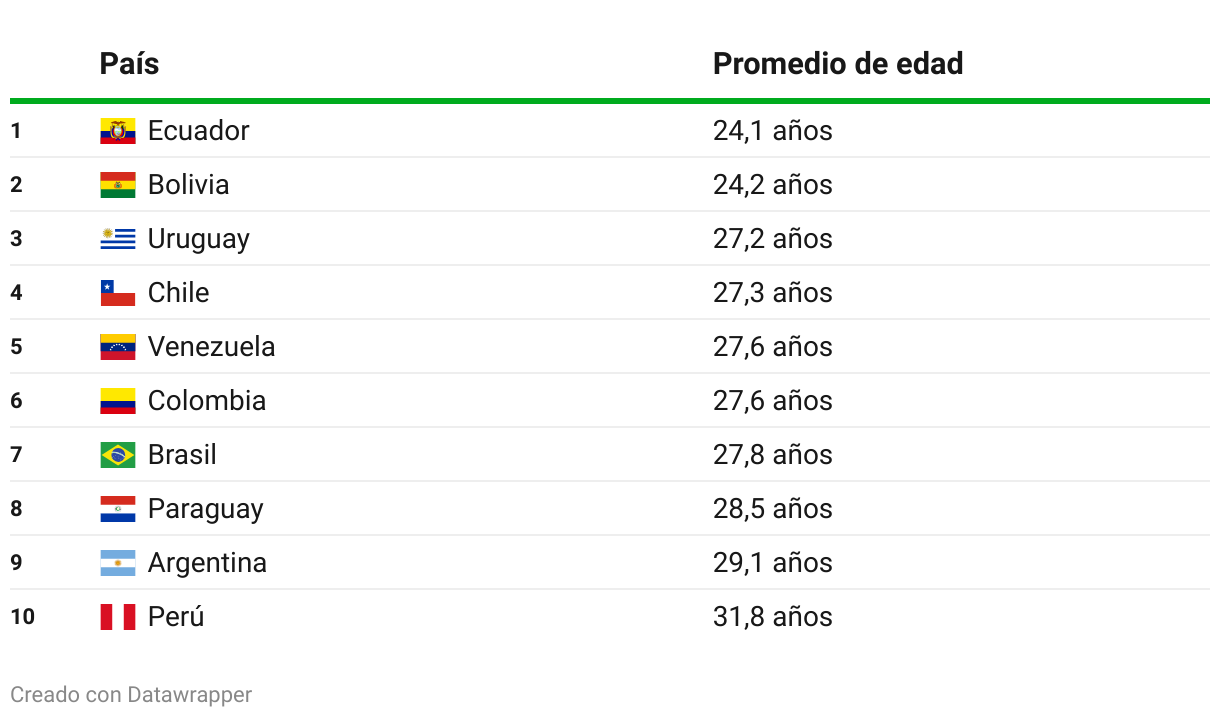
Task: Select the Venezuela flag icon
Action: pos(118,347)
